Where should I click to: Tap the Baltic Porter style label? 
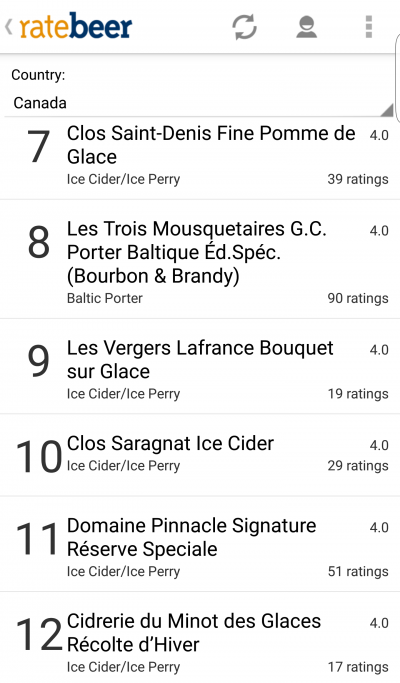pos(105,298)
